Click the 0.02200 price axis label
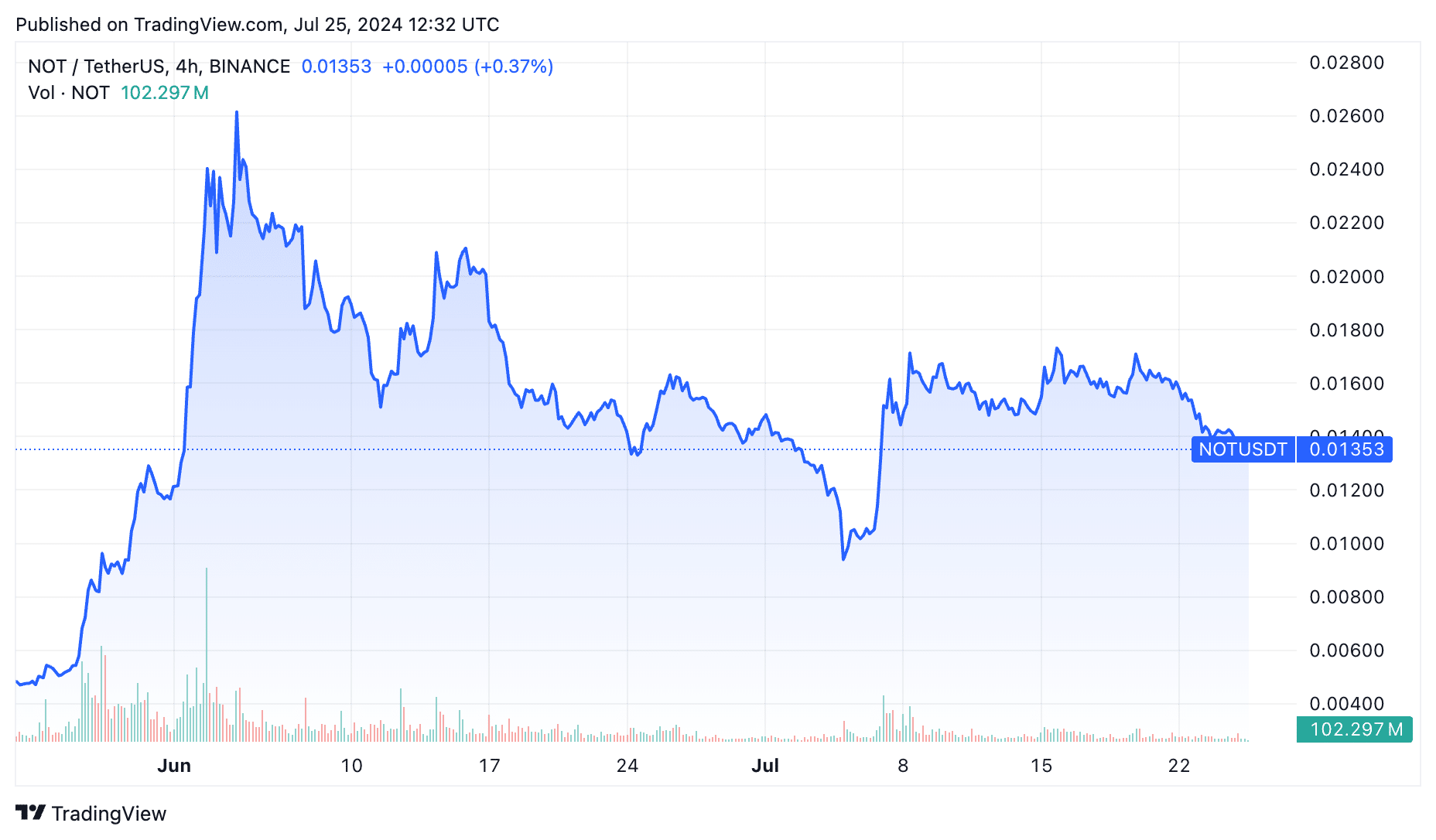1436x840 pixels. coord(1347,223)
